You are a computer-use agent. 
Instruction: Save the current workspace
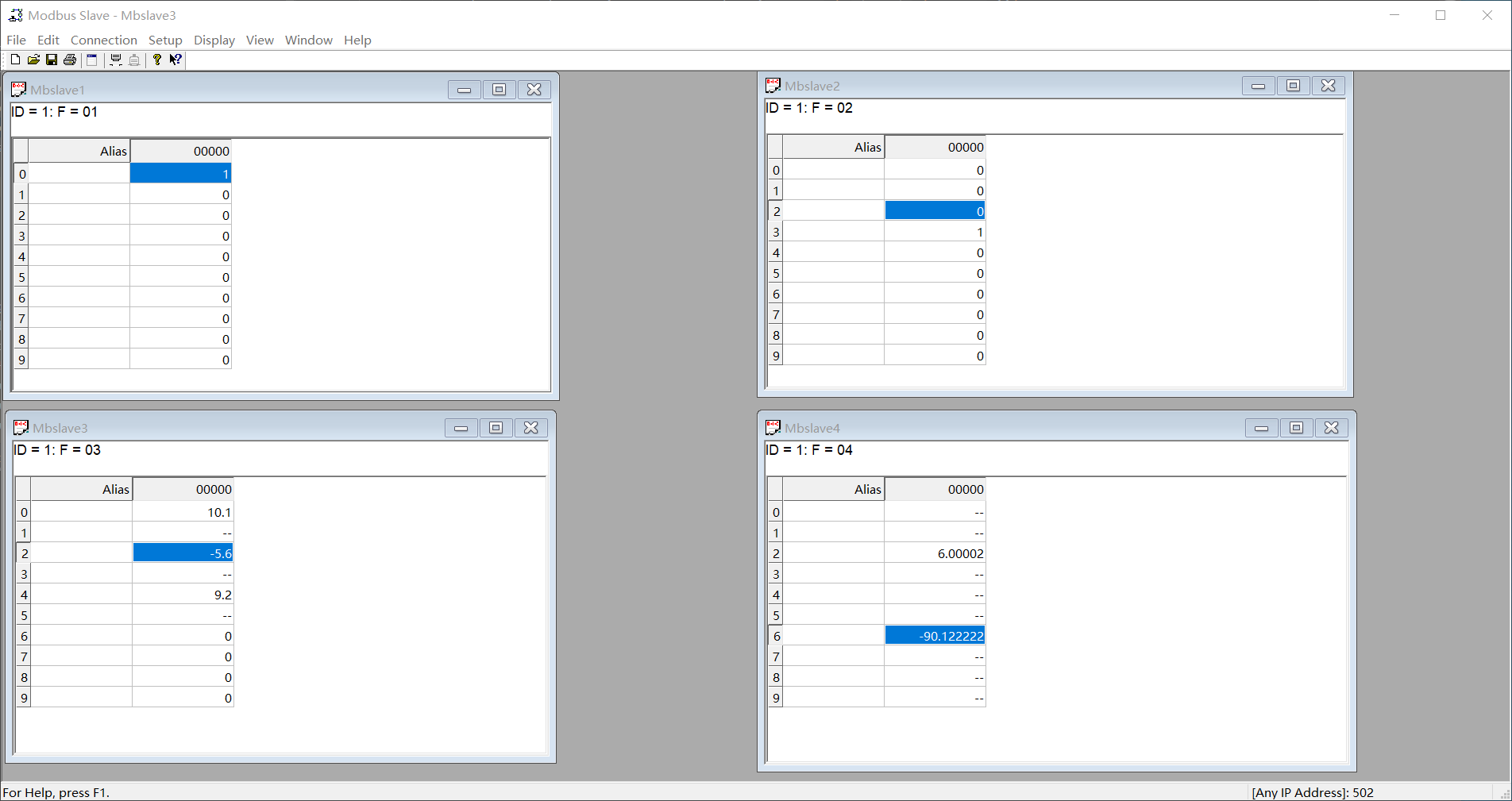tap(52, 60)
